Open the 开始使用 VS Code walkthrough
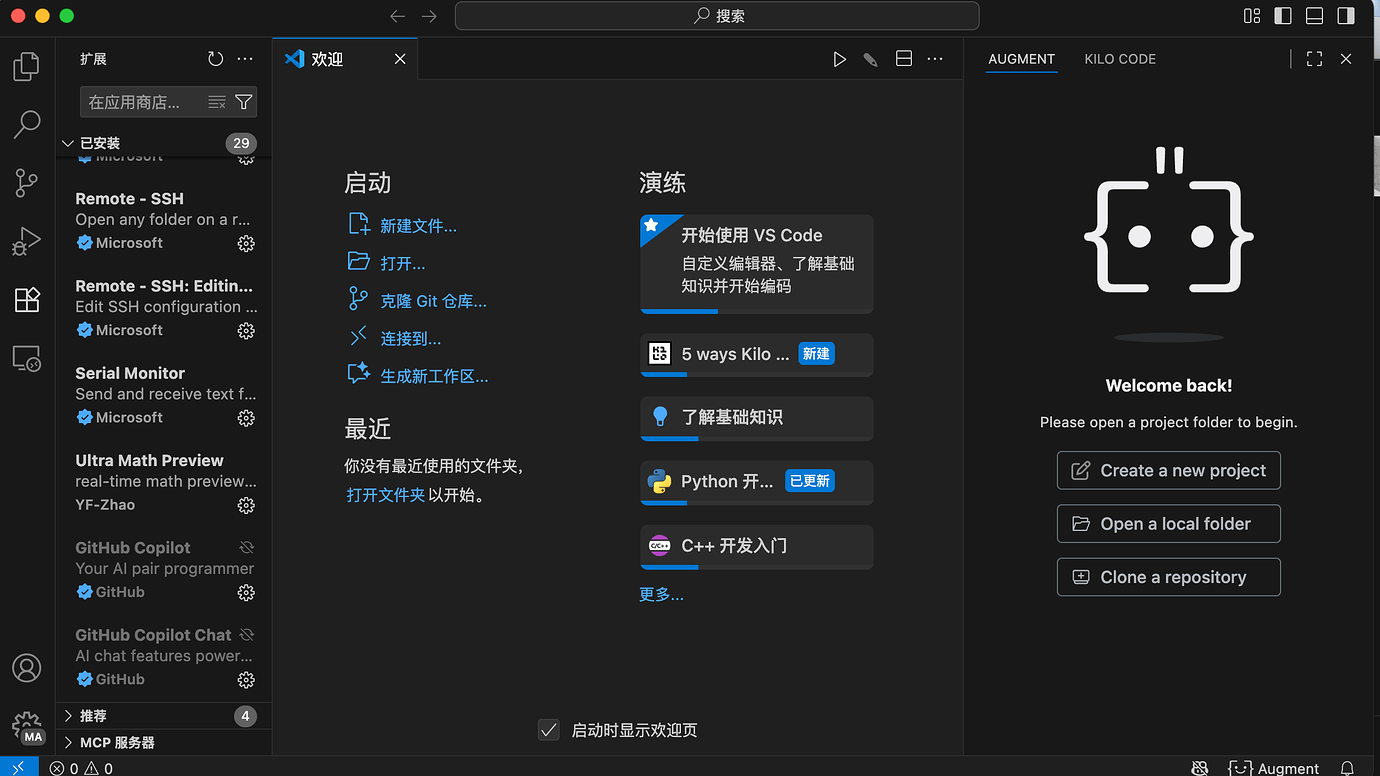 click(x=756, y=264)
